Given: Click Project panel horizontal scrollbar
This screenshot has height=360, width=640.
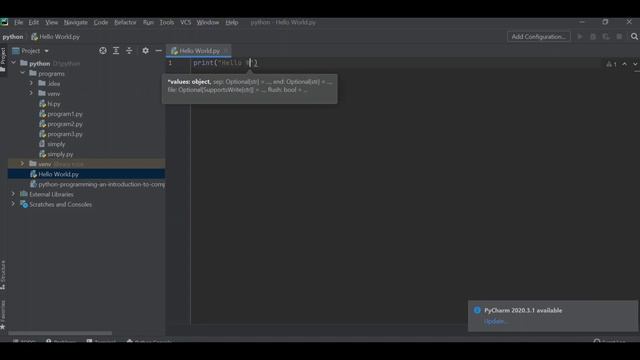Looking at the screenshot, I should pos(60,333).
